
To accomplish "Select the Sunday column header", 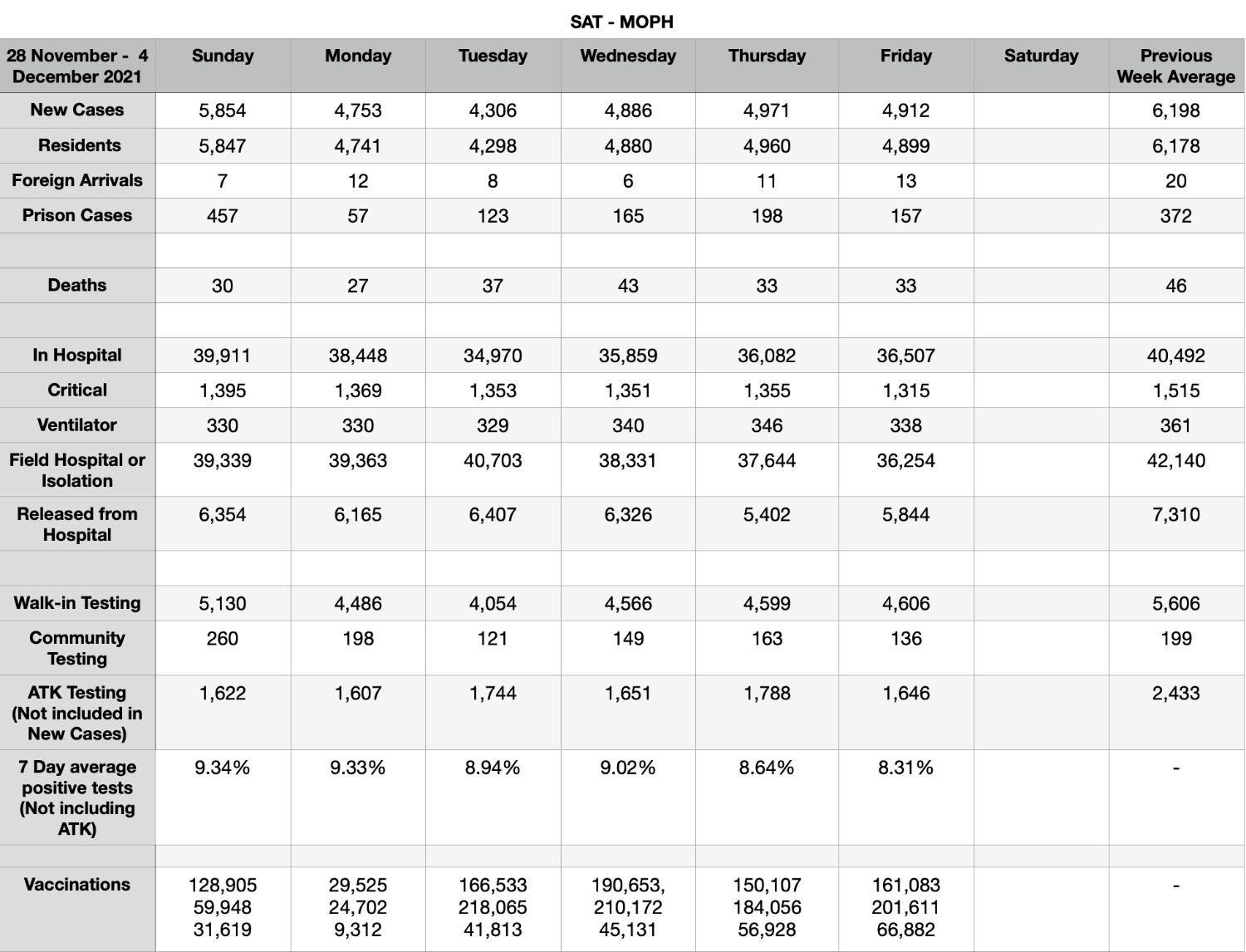I will (x=223, y=56).
